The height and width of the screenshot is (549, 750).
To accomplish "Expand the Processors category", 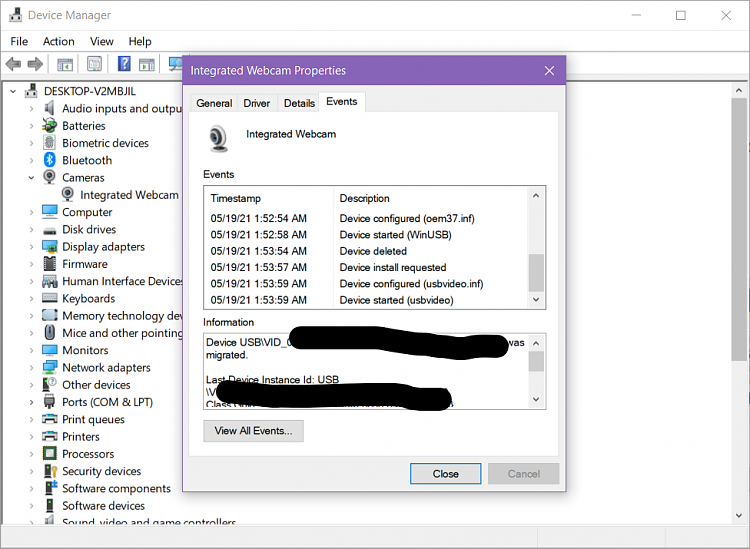I will 31,454.
